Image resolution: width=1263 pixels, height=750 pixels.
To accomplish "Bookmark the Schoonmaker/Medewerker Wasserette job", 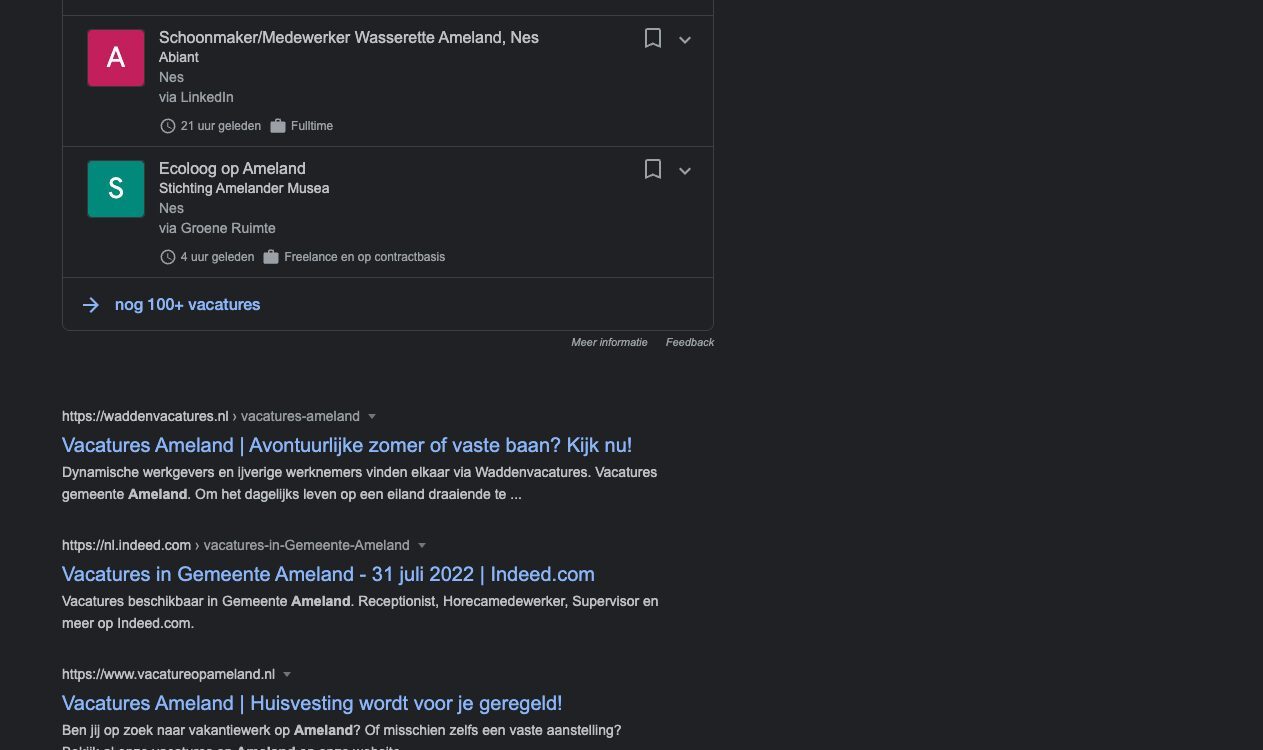I will pos(653,39).
